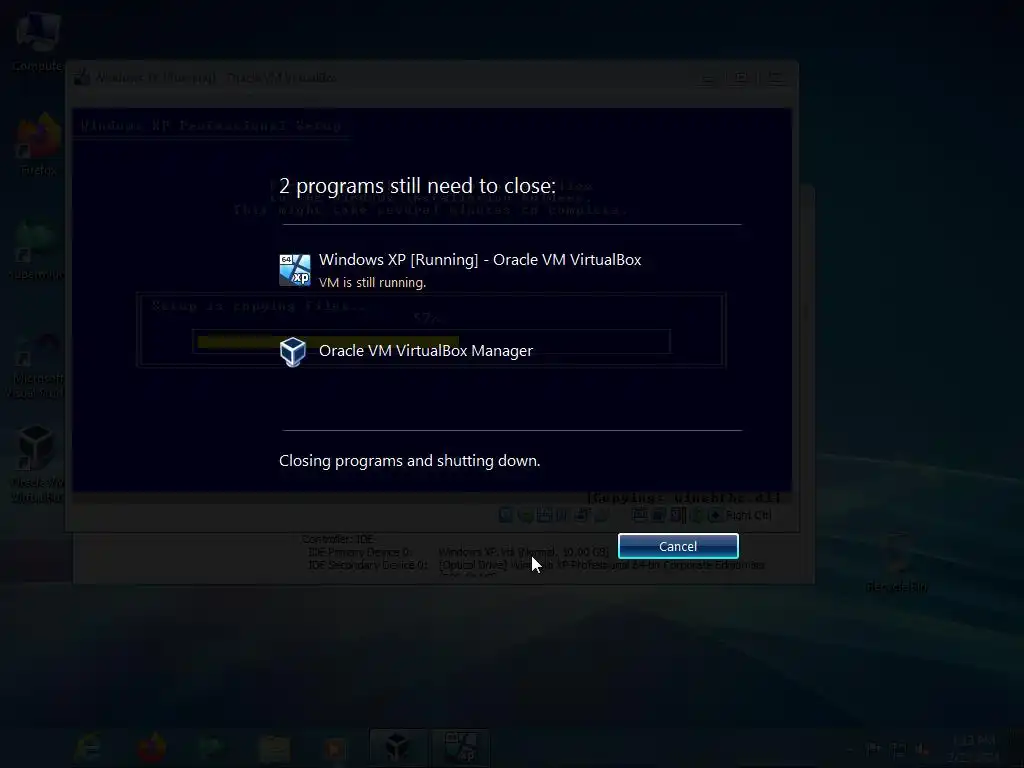
Task: Click the "2 programs still need to close" heading
Action: 417,185
